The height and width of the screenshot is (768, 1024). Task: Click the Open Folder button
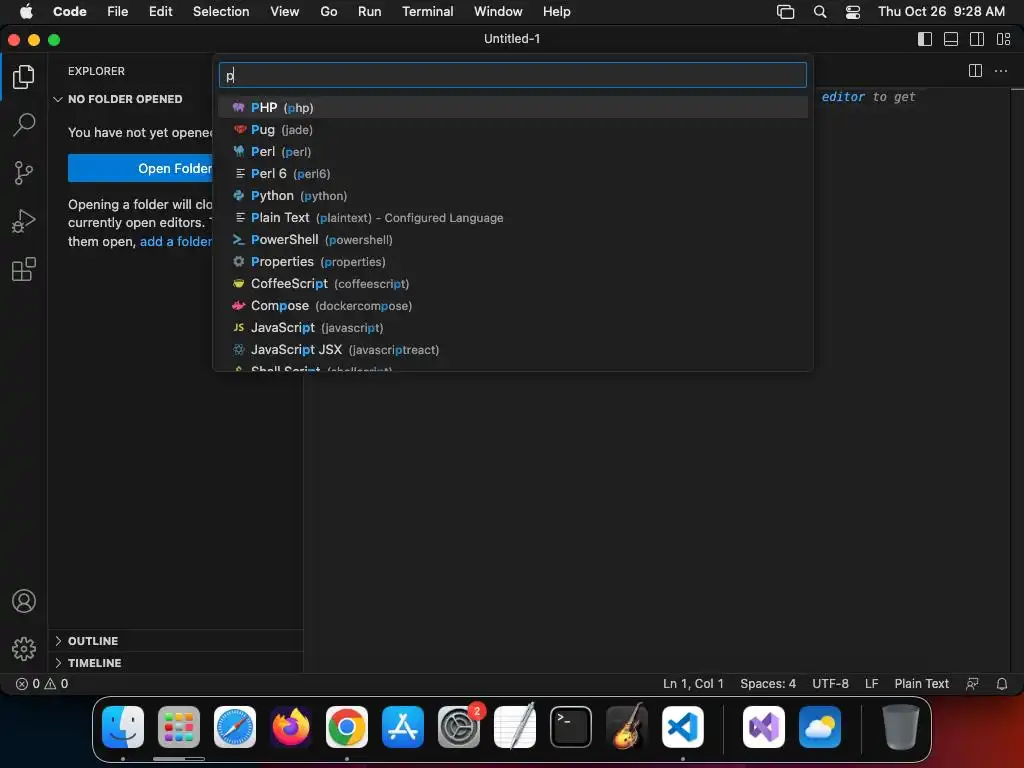140,168
